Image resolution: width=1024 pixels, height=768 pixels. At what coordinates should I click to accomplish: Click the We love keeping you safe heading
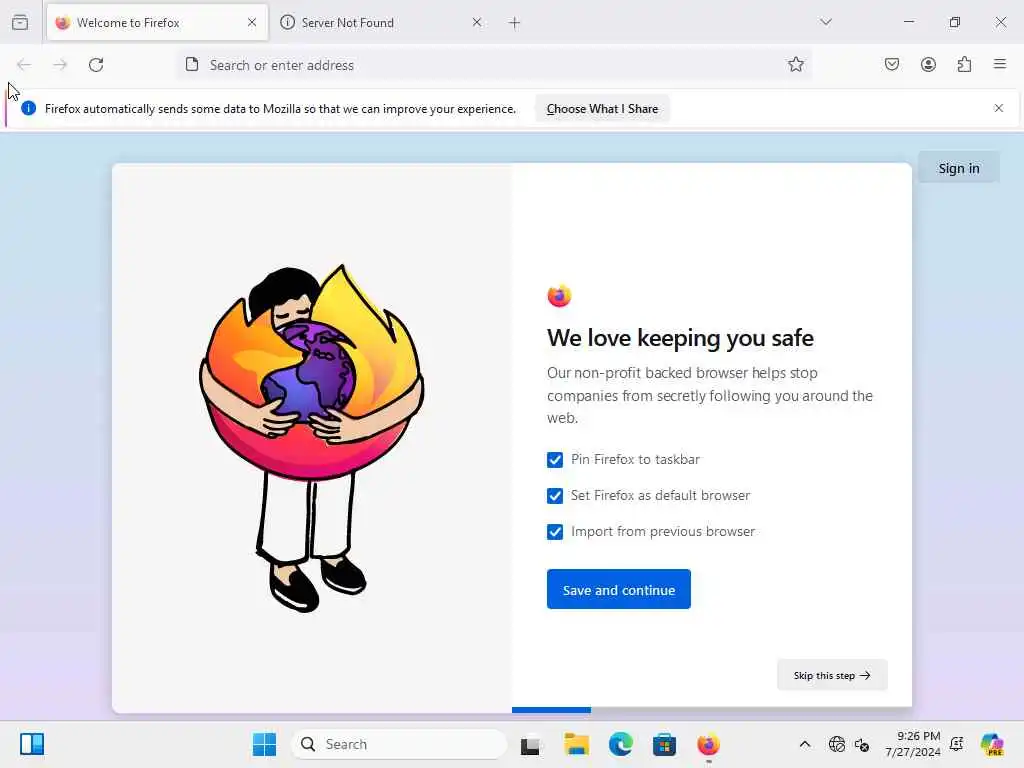[x=680, y=338]
